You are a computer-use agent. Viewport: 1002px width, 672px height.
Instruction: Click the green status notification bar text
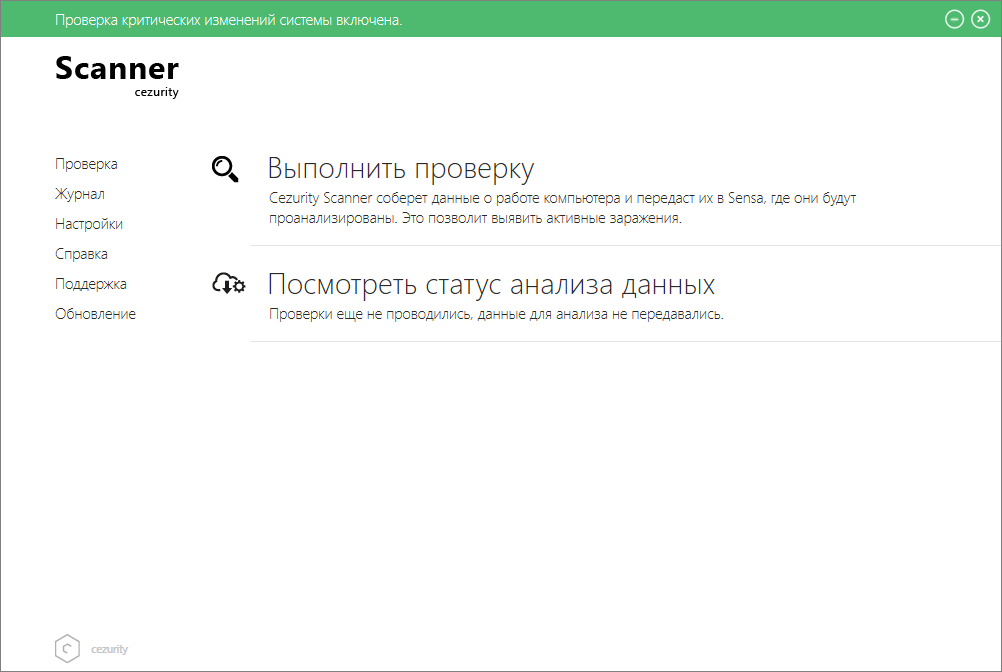point(228,20)
